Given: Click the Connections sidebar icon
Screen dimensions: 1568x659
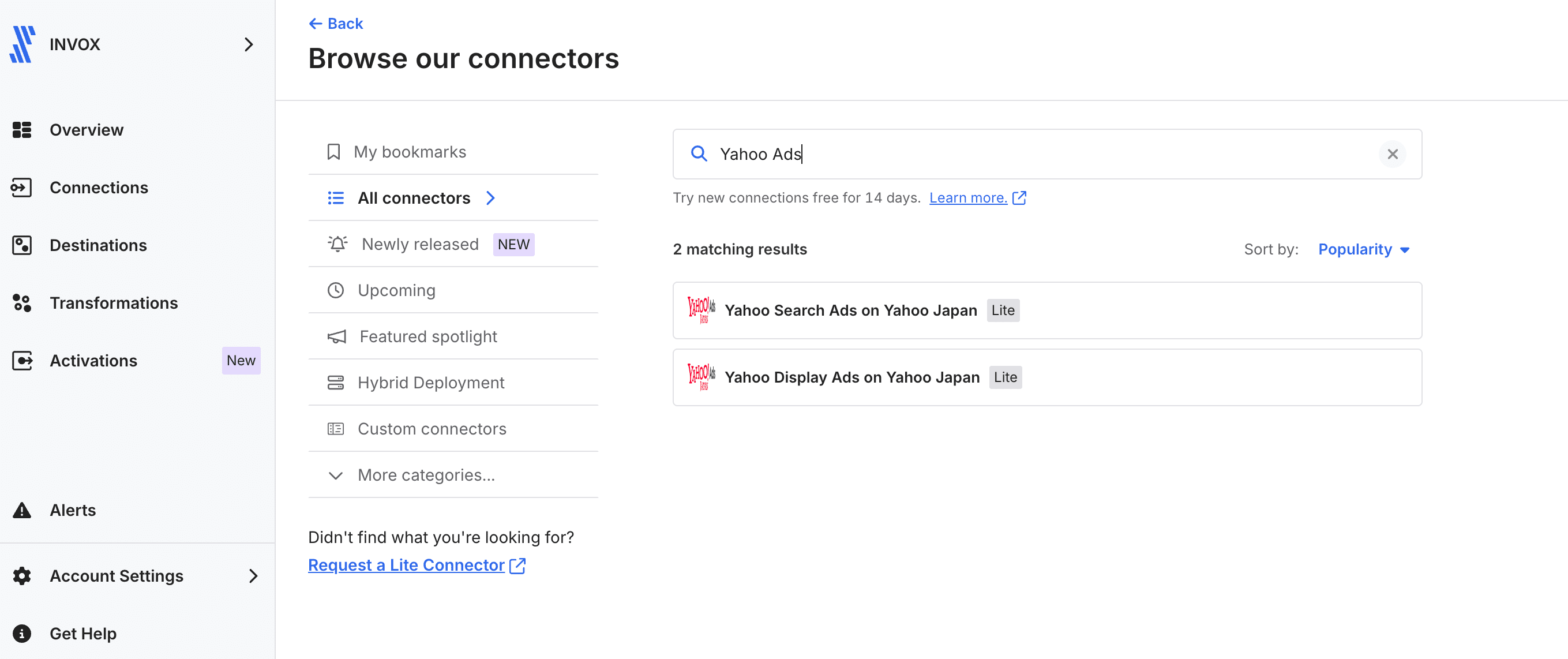Looking at the screenshot, I should (x=22, y=187).
